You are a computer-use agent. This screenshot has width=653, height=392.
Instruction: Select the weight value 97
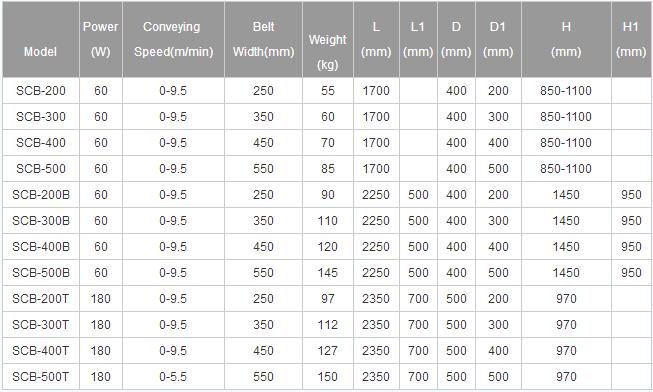328,299
